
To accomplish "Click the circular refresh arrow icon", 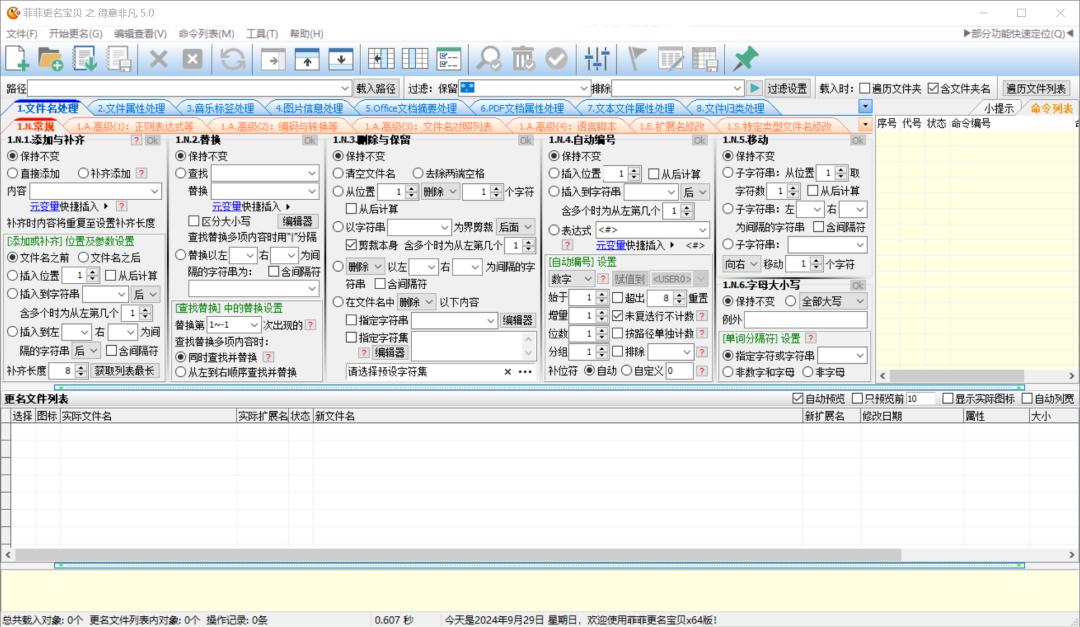I will [x=232, y=59].
